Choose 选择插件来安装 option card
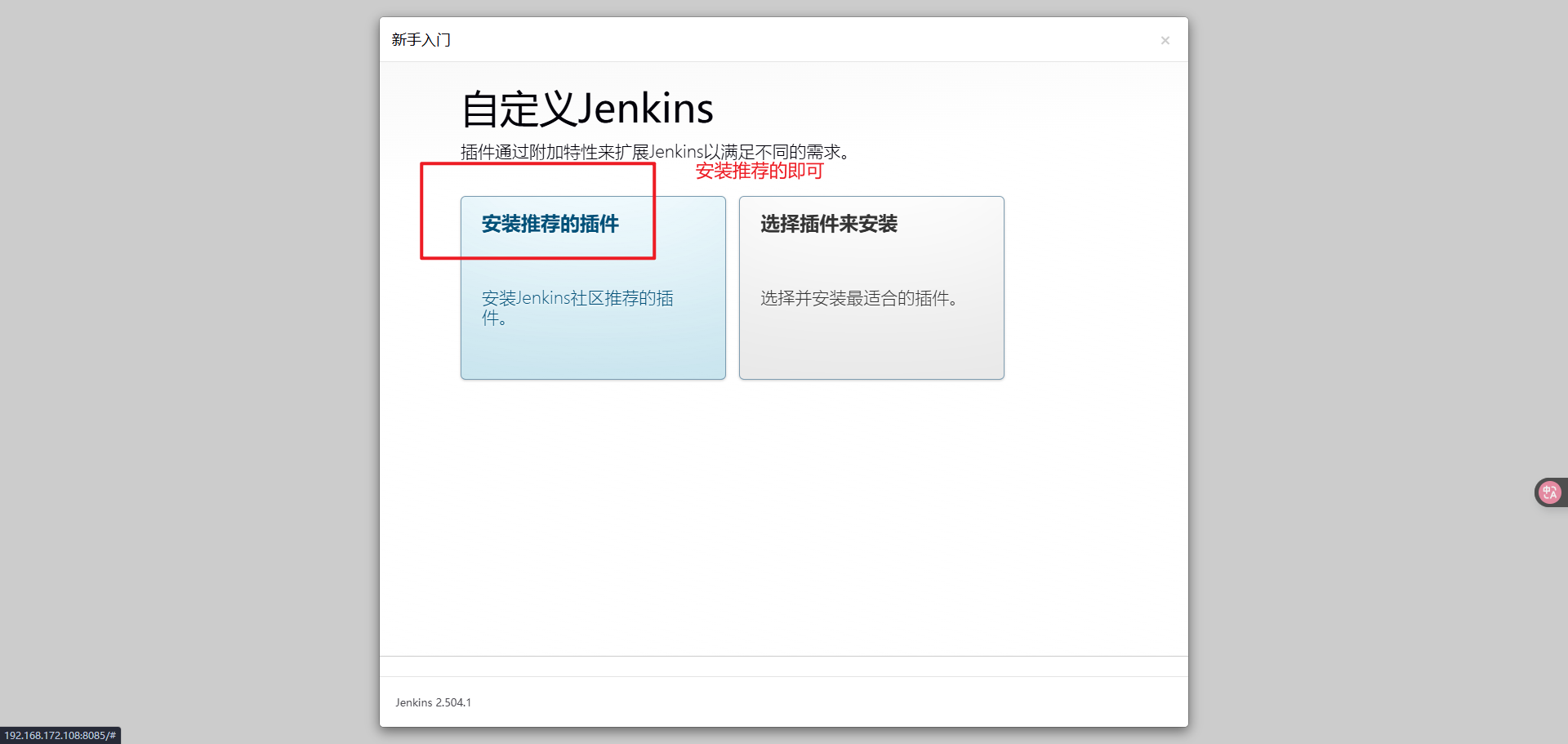This screenshot has width=1568, height=744. pyautogui.click(x=871, y=287)
